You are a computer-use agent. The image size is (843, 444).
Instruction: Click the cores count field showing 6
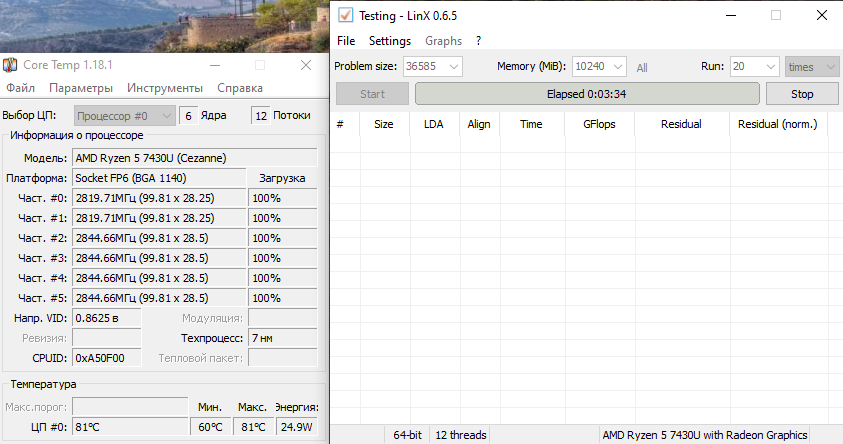coord(188,116)
